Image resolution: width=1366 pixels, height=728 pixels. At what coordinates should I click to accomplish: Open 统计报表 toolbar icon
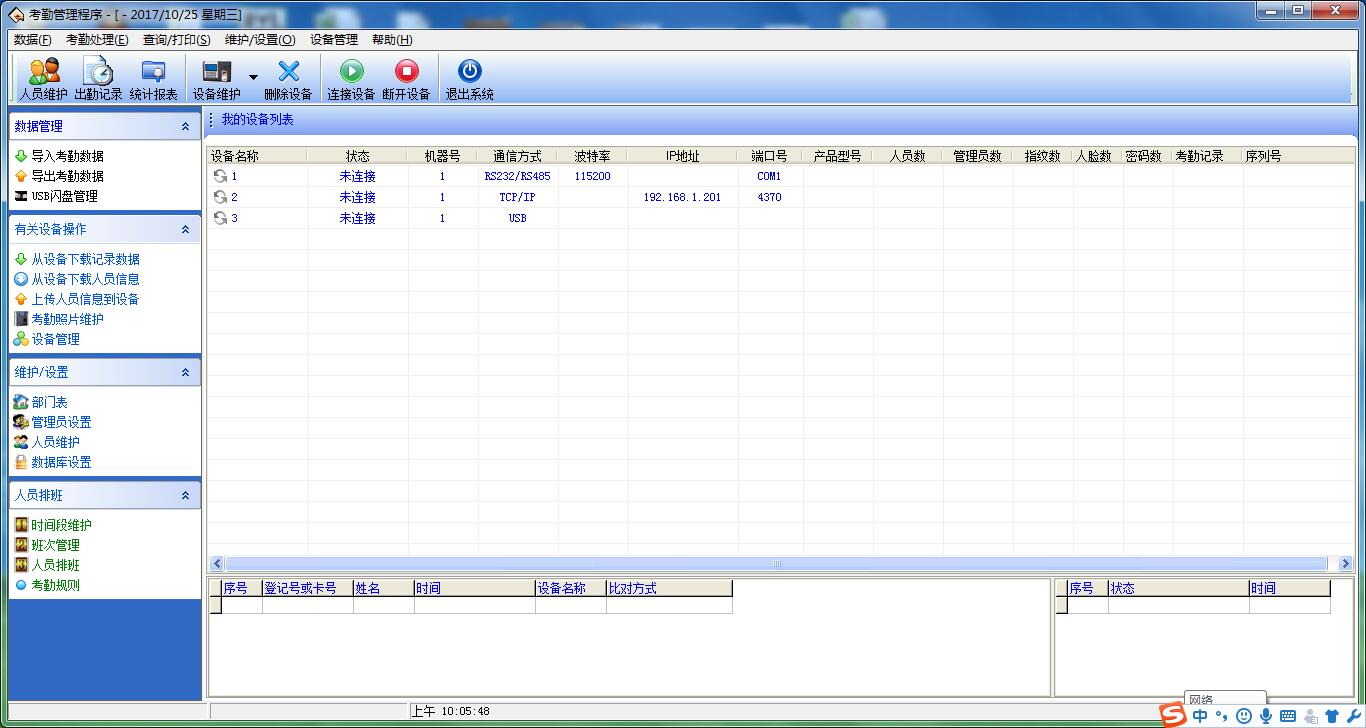(153, 71)
